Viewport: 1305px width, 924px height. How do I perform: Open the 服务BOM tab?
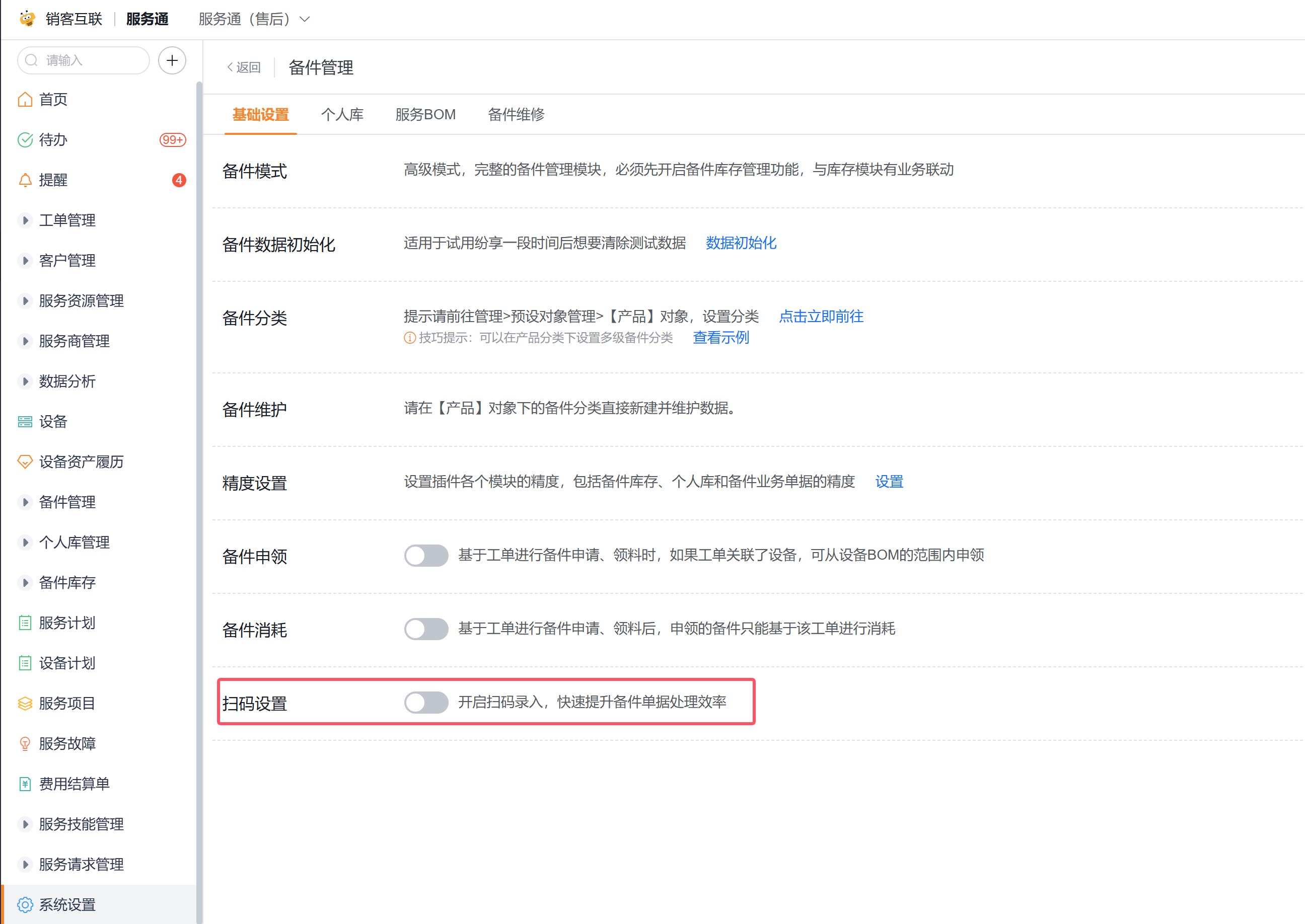point(425,115)
